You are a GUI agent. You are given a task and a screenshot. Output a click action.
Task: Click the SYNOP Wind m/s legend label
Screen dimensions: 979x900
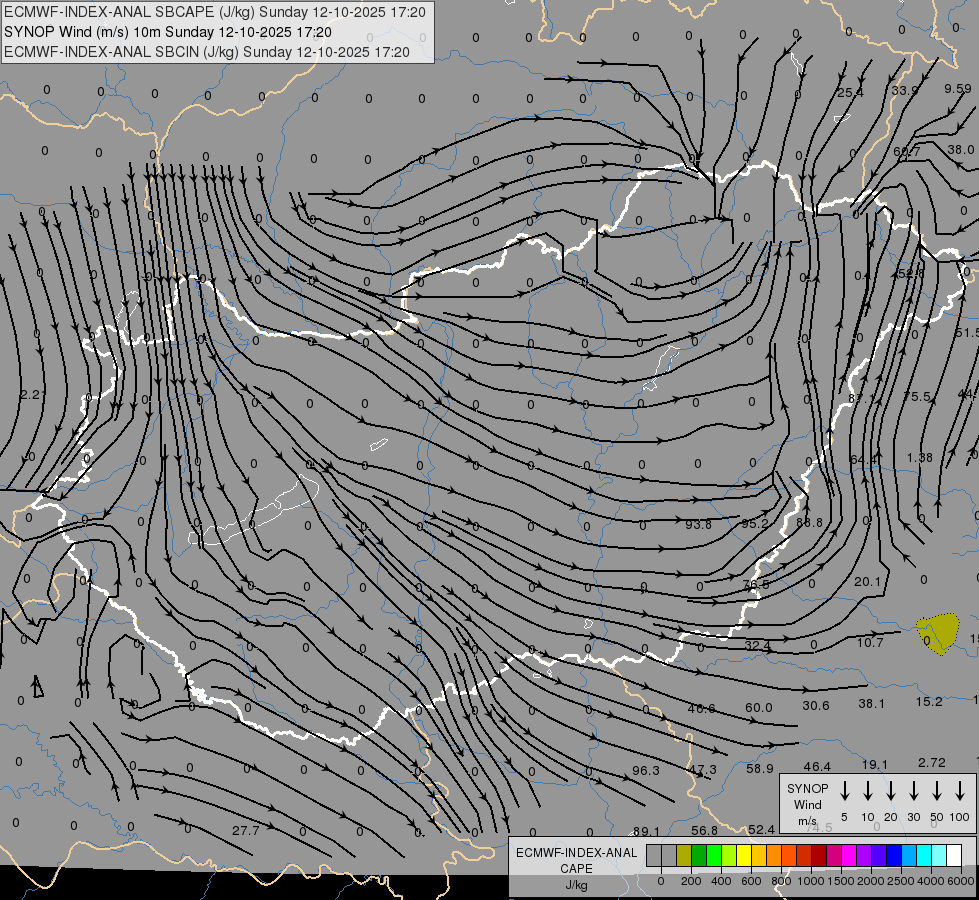pyautogui.click(x=807, y=805)
